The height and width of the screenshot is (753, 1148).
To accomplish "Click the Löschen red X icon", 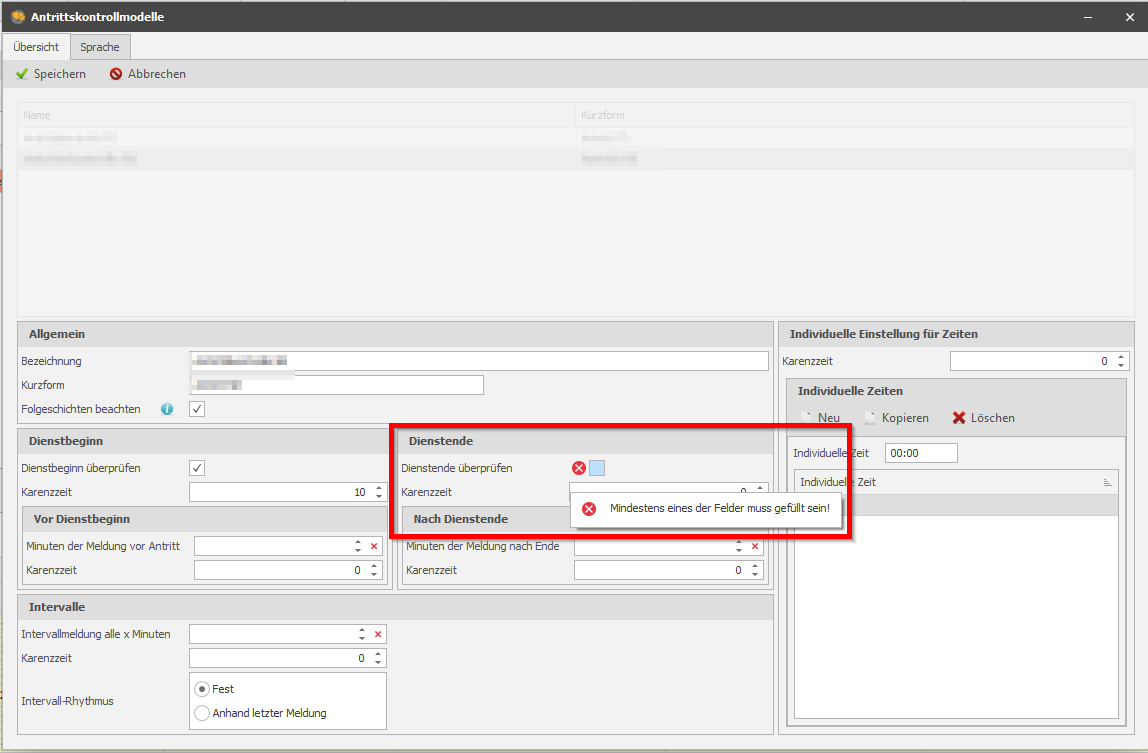I will (x=958, y=418).
